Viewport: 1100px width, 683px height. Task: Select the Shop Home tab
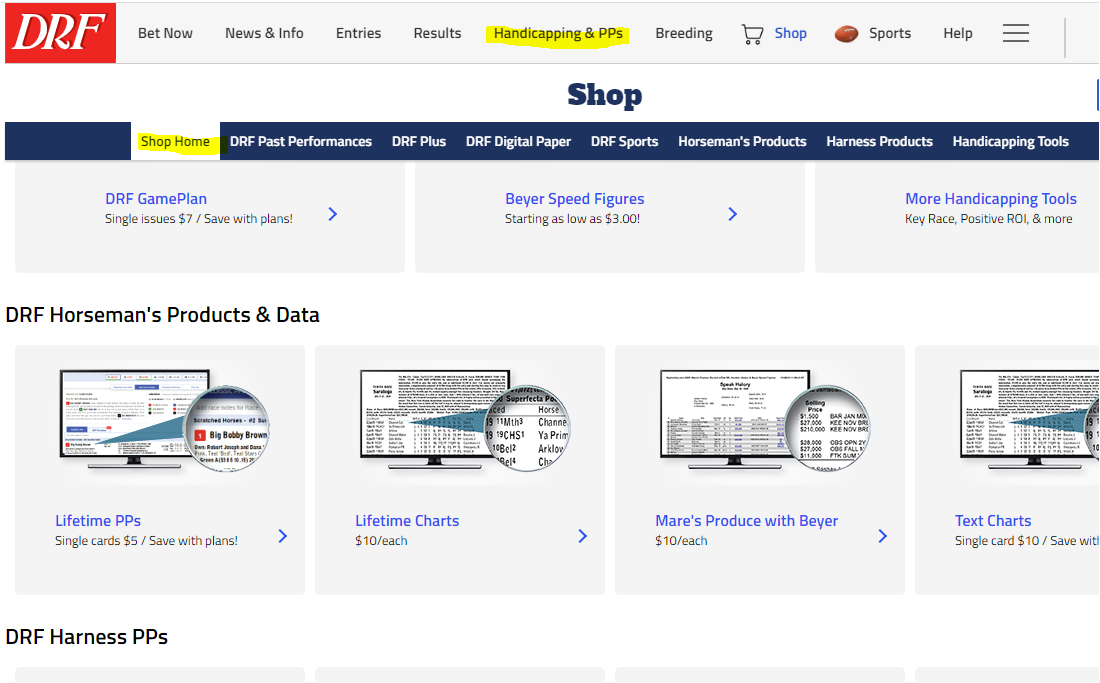(x=175, y=142)
